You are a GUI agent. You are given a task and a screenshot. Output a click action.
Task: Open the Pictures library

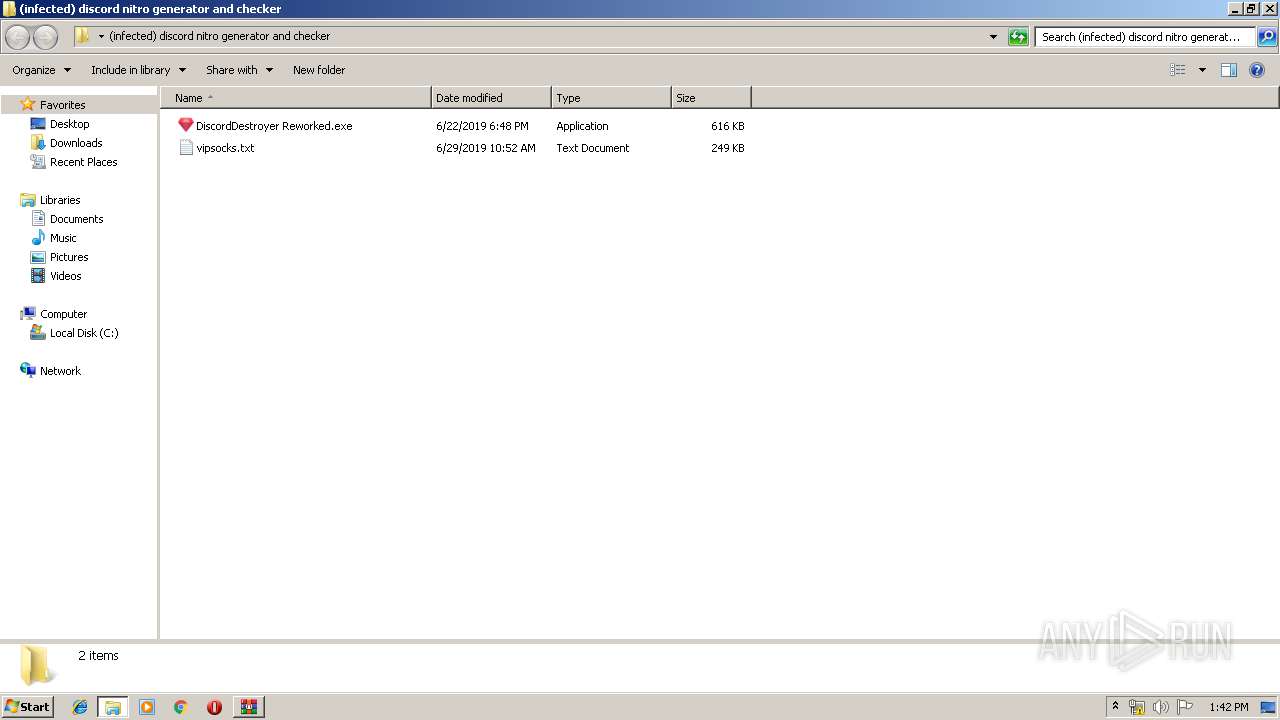[69, 257]
